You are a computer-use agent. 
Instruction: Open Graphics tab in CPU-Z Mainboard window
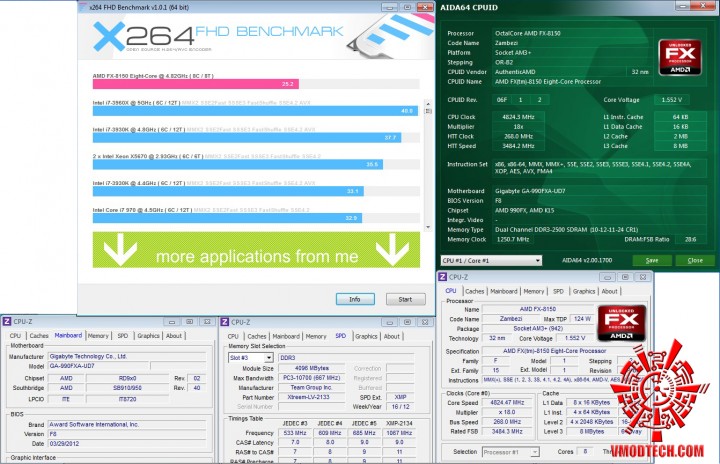(148, 336)
